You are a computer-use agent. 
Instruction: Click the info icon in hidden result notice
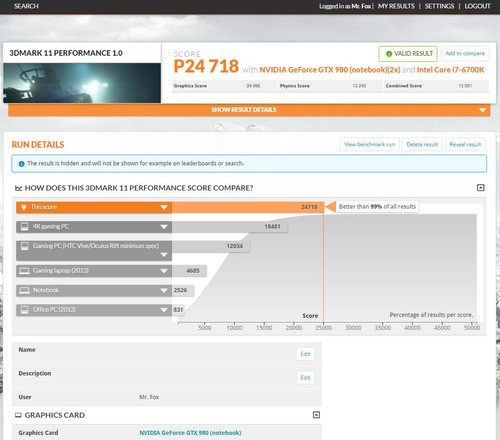(22, 164)
